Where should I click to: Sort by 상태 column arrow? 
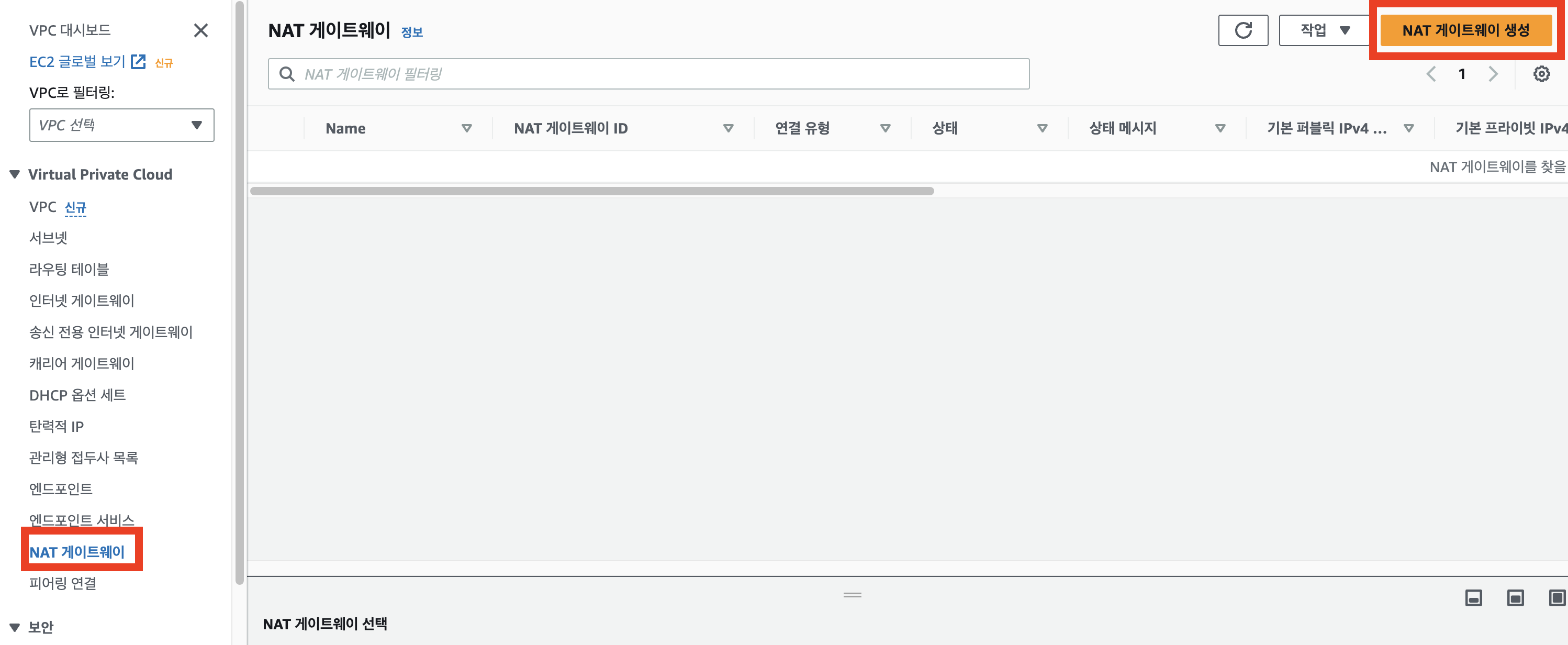[x=1043, y=128]
